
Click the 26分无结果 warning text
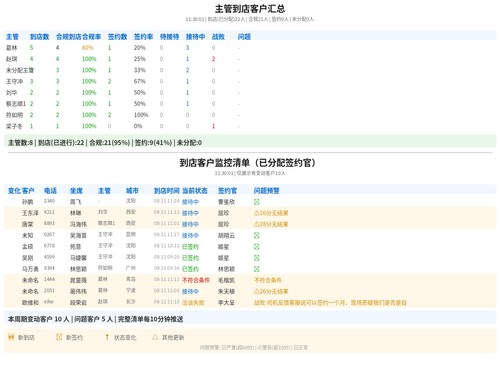click(x=274, y=291)
